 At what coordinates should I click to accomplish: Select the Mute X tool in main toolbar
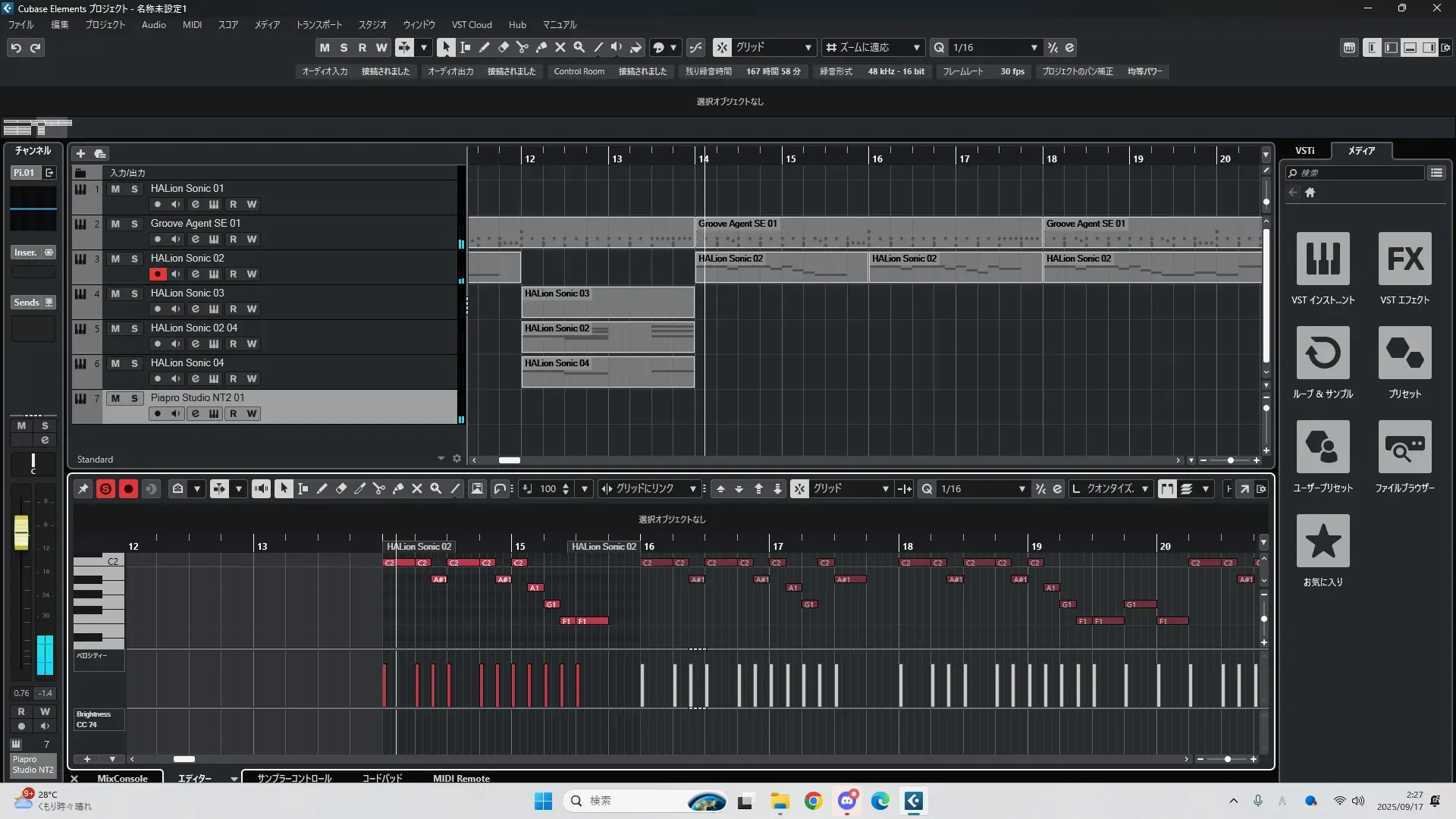(560, 48)
